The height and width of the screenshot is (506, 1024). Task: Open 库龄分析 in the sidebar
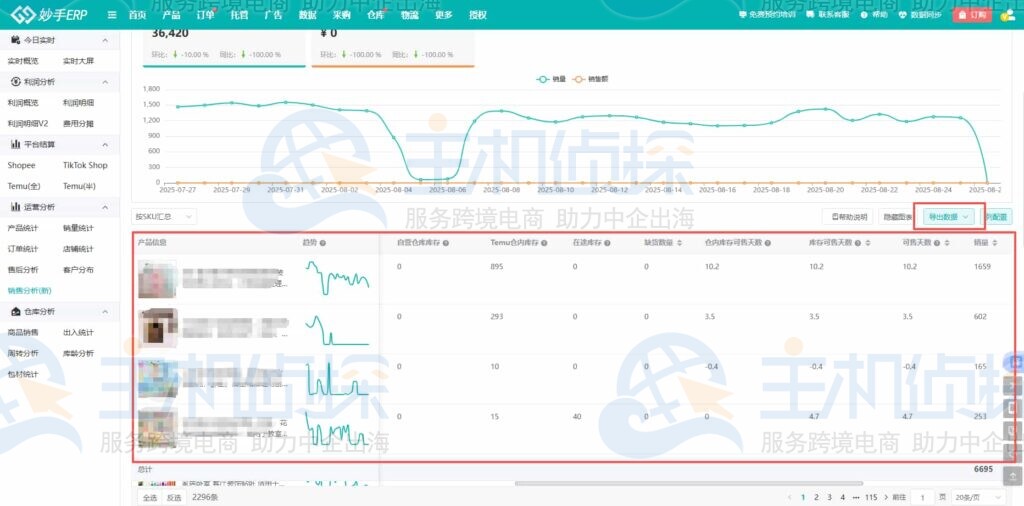pos(79,353)
